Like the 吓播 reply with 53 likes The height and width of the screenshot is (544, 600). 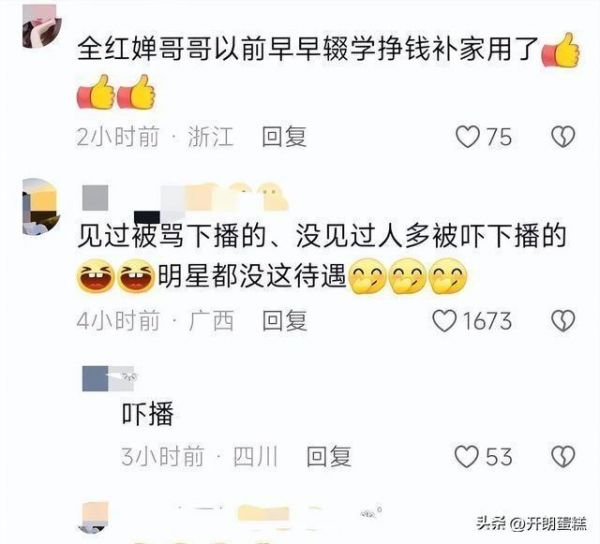(x=466, y=456)
